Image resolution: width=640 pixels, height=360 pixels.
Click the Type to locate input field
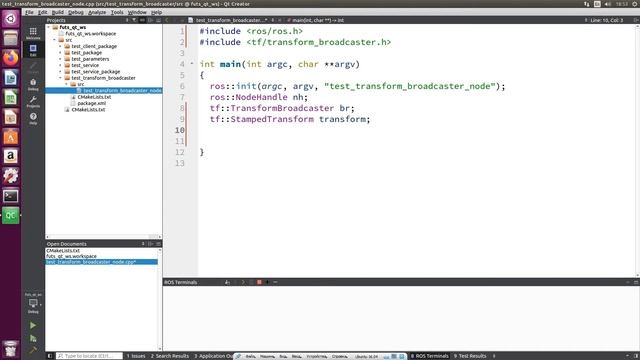point(89,356)
